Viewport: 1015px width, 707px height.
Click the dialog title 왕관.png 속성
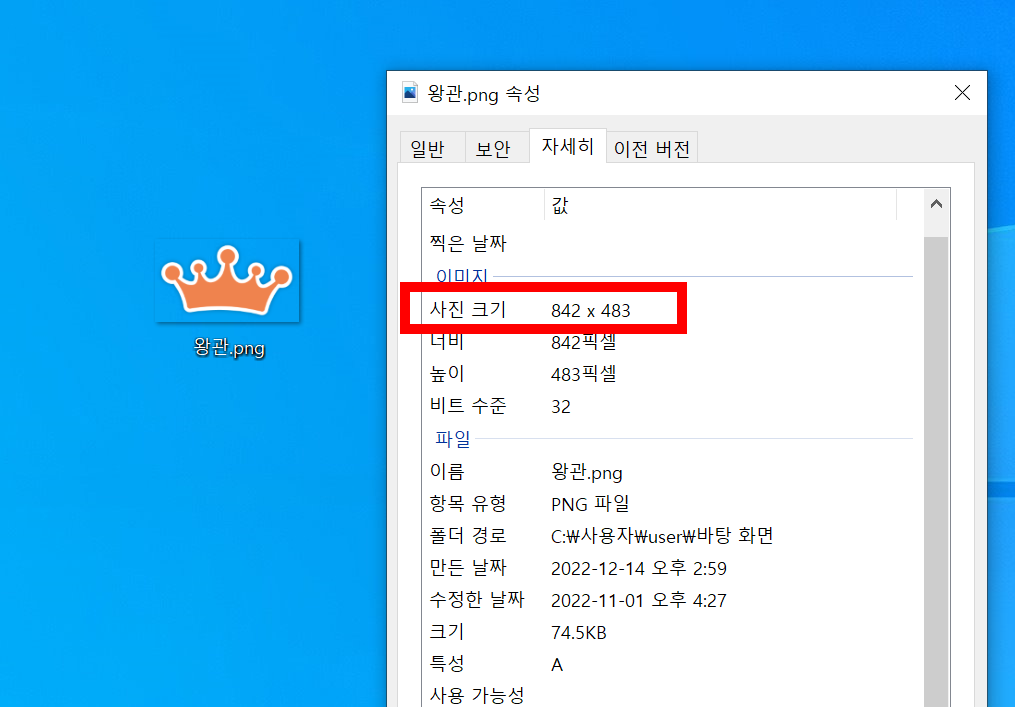[x=484, y=94]
